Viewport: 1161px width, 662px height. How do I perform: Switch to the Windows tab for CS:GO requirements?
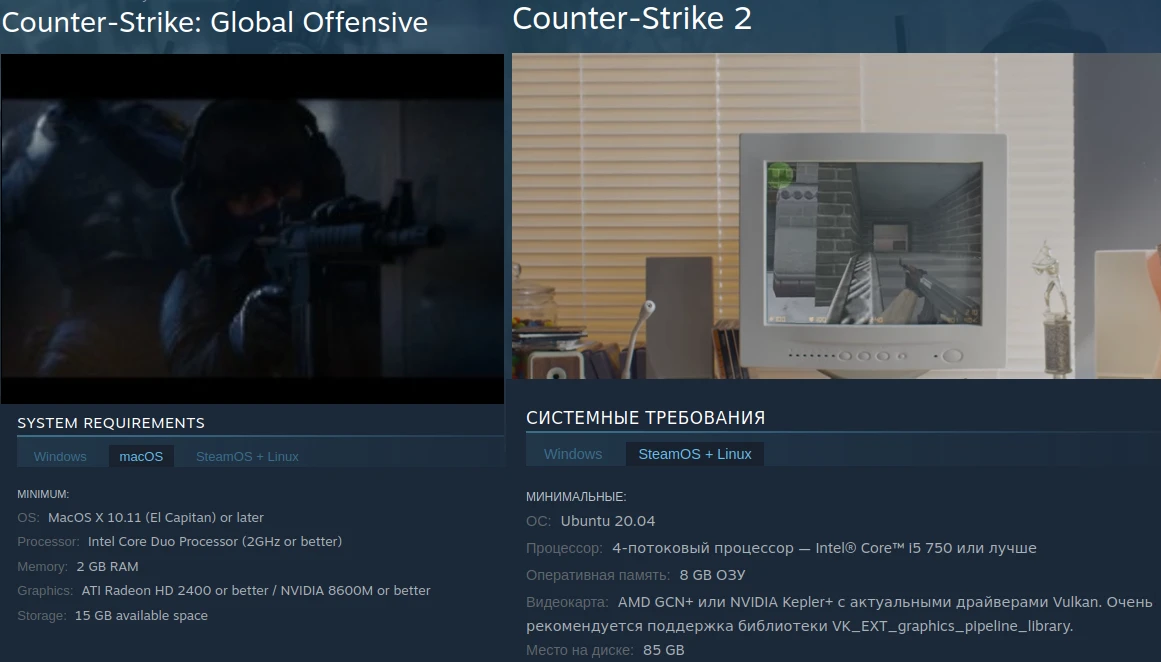click(x=60, y=456)
